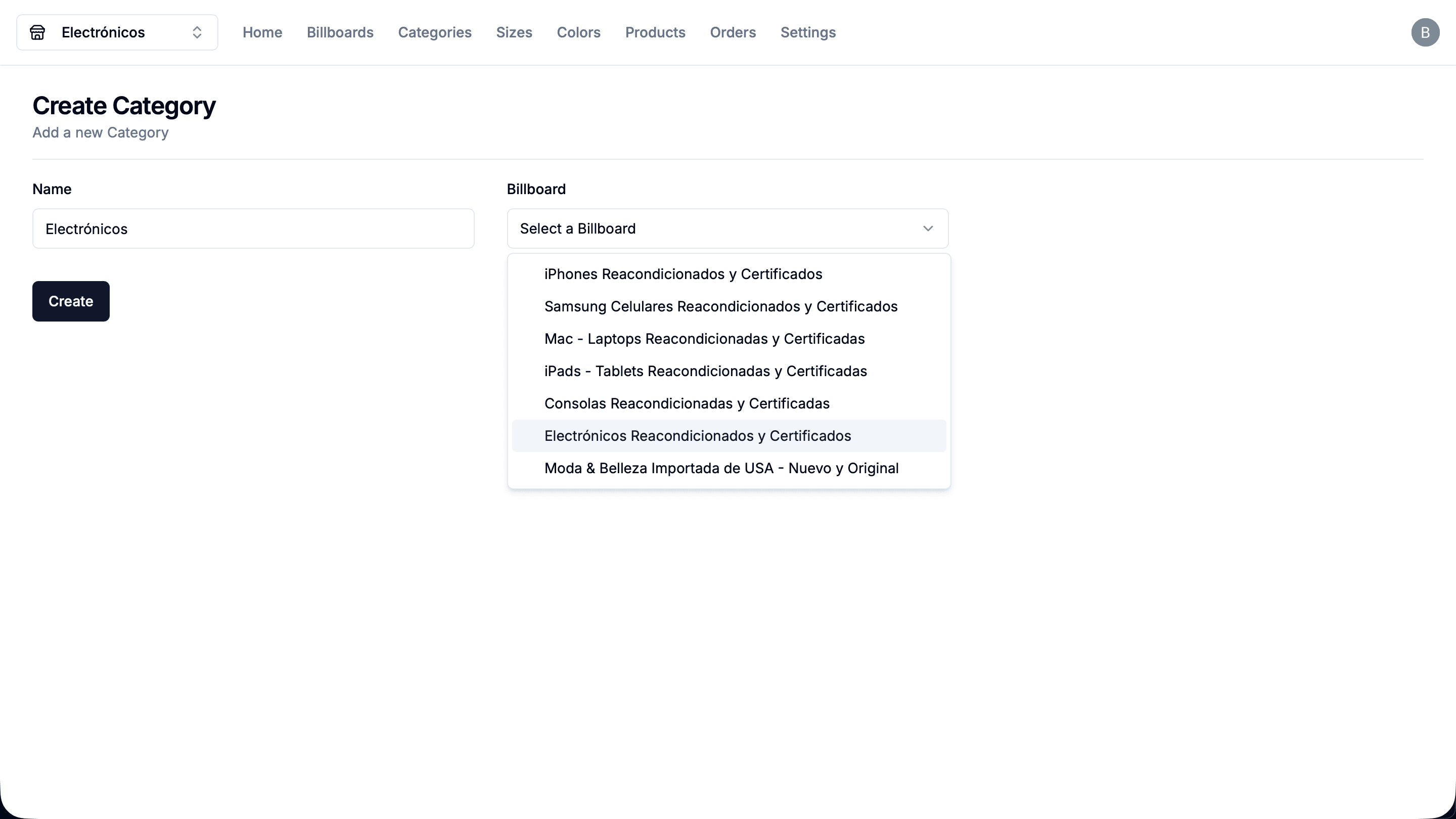
Task: Choose Consolas Reacondicionadas y Certificadas
Action: pyautogui.click(x=687, y=403)
